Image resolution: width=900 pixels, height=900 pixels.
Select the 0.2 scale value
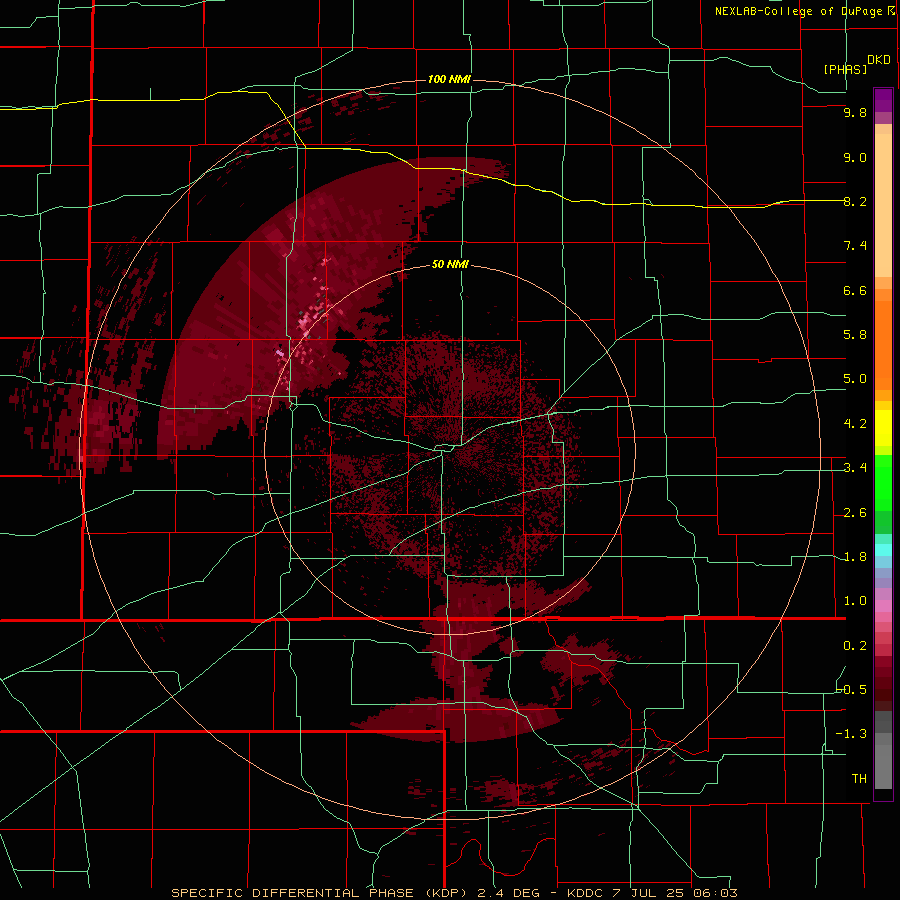[855, 646]
